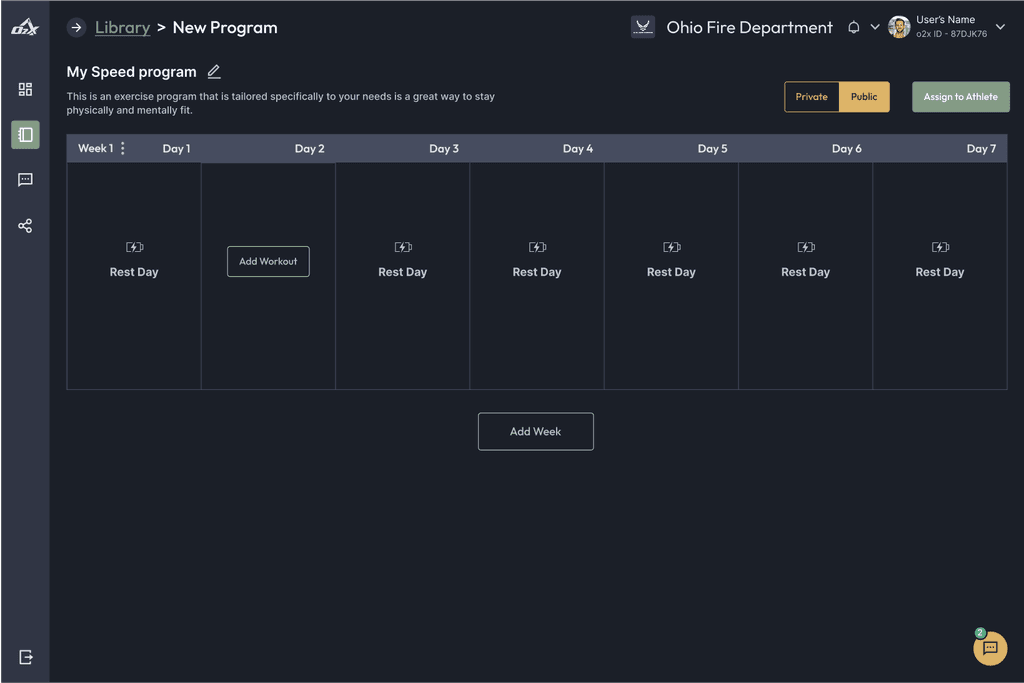Select the Day 5 column header
The image size is (1024, 683).
coord(712,148)
